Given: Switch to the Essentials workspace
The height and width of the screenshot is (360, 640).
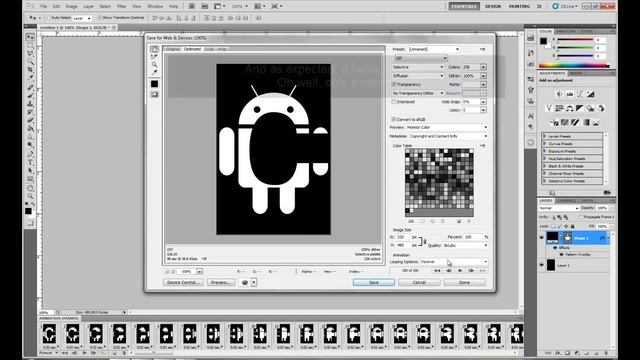Looking at the screenshot, I should [464, 6].
